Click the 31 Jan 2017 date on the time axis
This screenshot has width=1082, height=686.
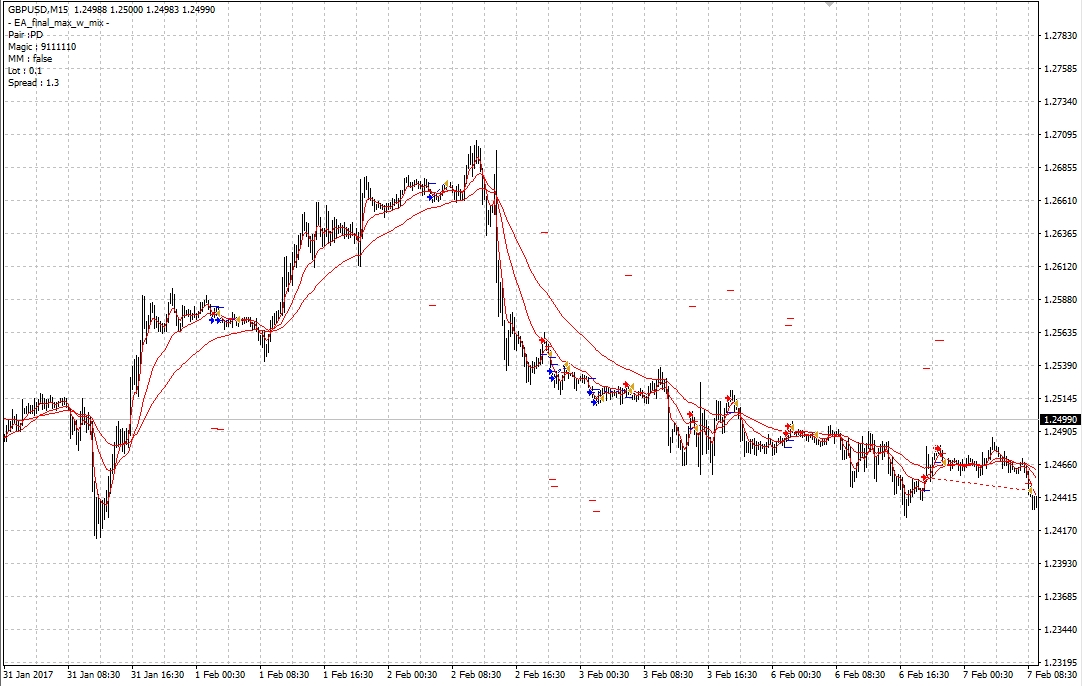(x=27, y=675)
